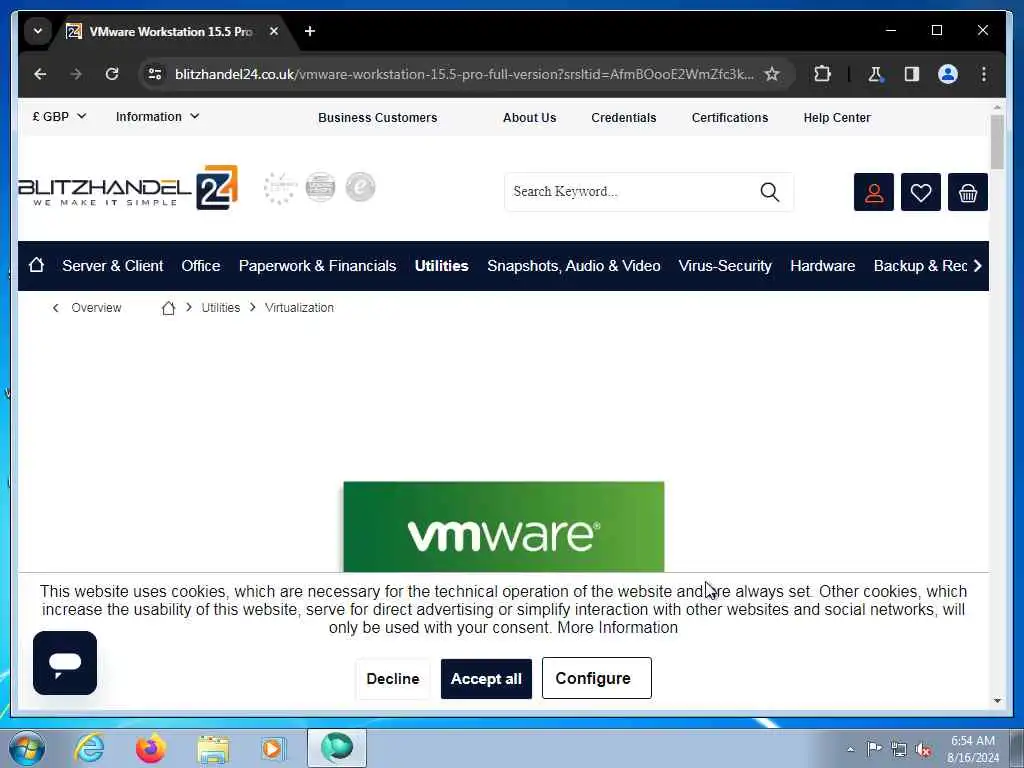This screenshot has height=768, width=1024.
Task: Decline the cookies
Action: point(392,679)
